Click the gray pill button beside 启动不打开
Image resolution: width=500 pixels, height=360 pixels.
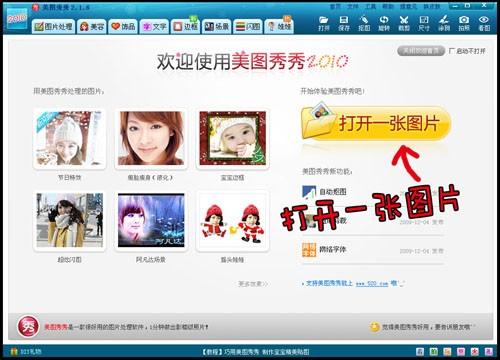coord(421,51)
